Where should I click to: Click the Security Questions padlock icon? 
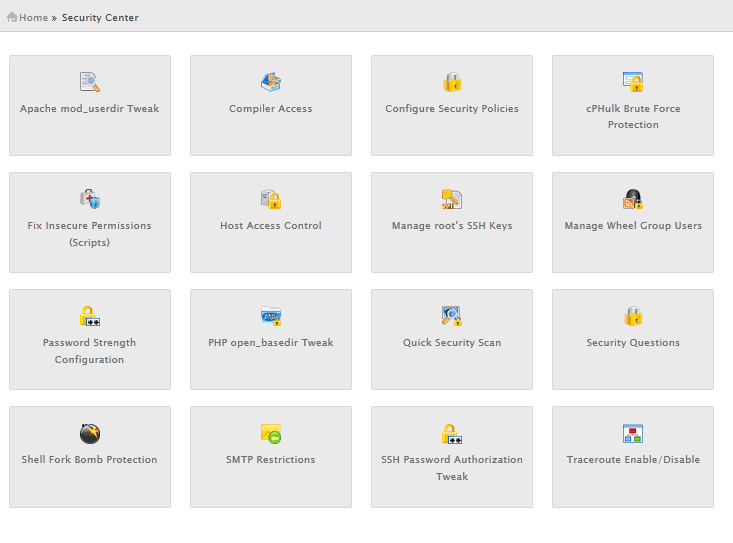[633, 316]
